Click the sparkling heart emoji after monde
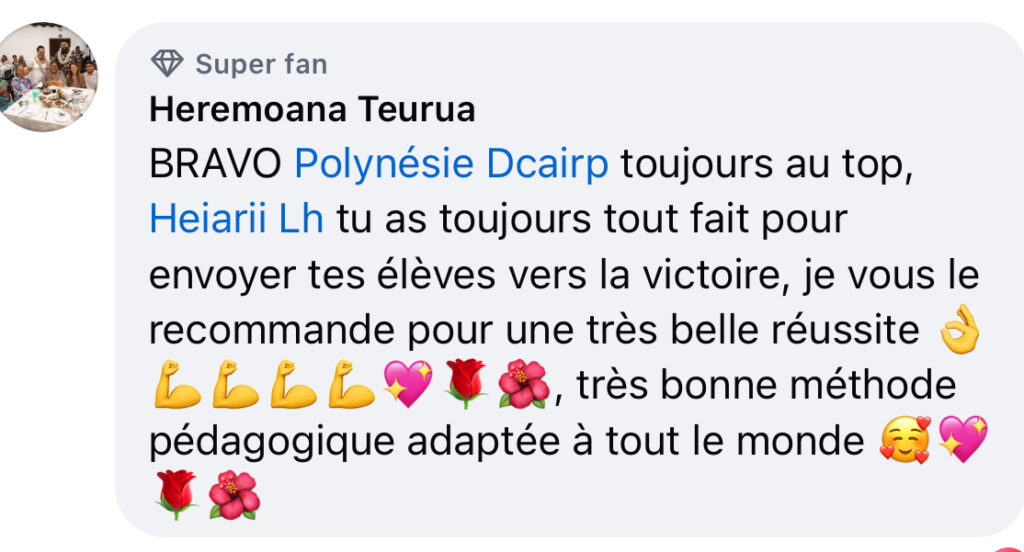The height and width of the screenshot is (552, 1024). (963, 440)
